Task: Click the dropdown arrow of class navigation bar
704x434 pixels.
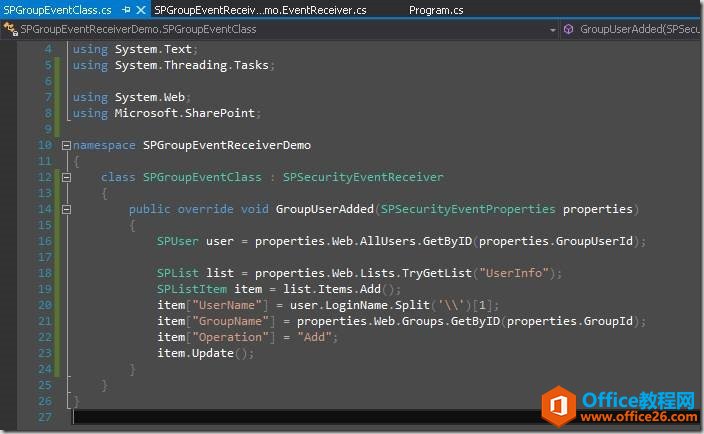Action: pos(552,30)
